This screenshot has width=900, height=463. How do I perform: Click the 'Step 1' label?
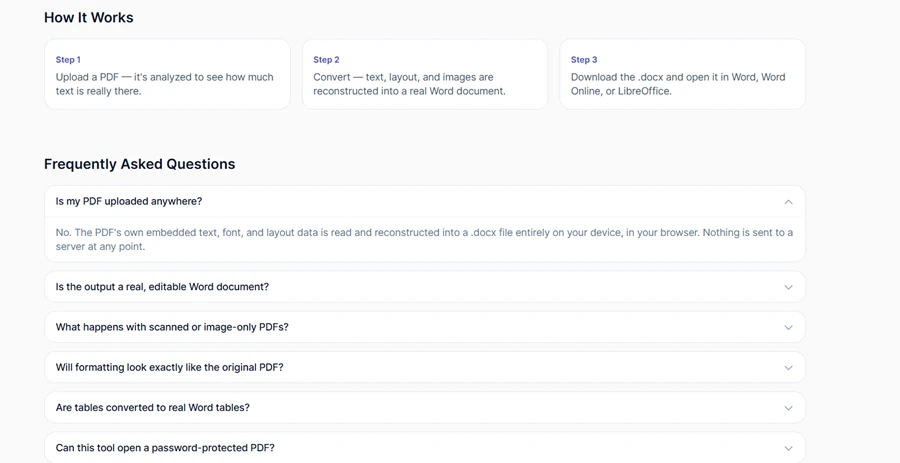click(x=68, y=60)
